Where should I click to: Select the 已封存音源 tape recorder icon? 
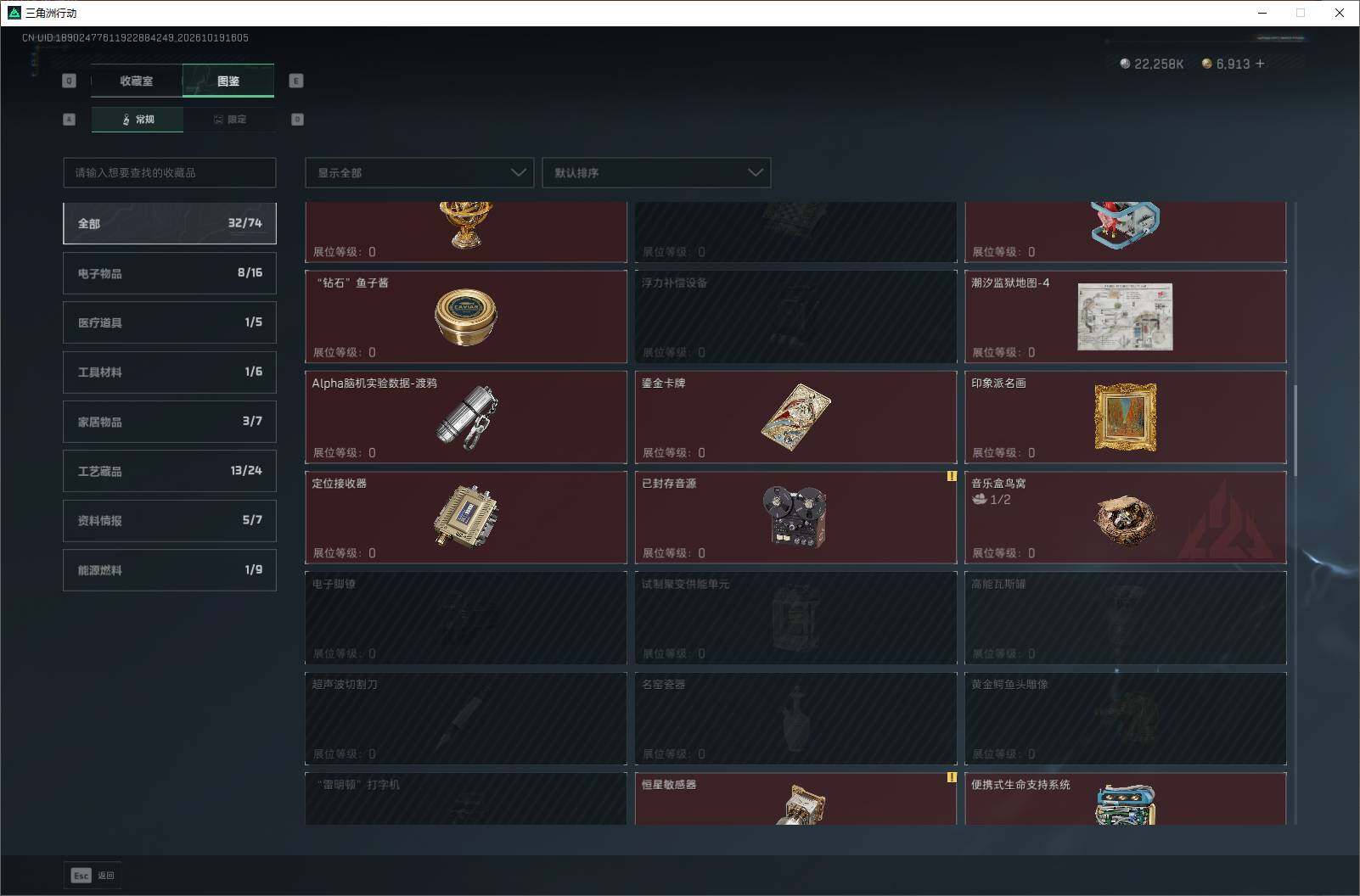coord(795,516)
